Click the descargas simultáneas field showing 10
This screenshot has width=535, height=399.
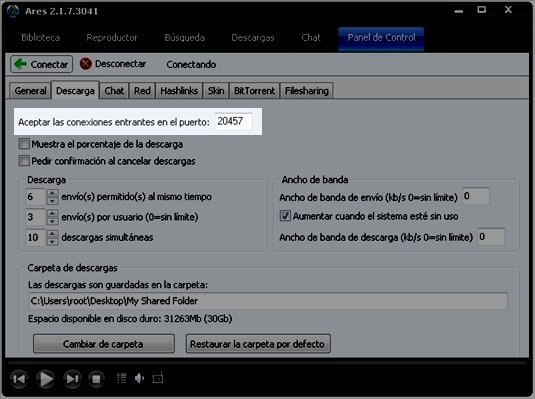tap(36, 237)
